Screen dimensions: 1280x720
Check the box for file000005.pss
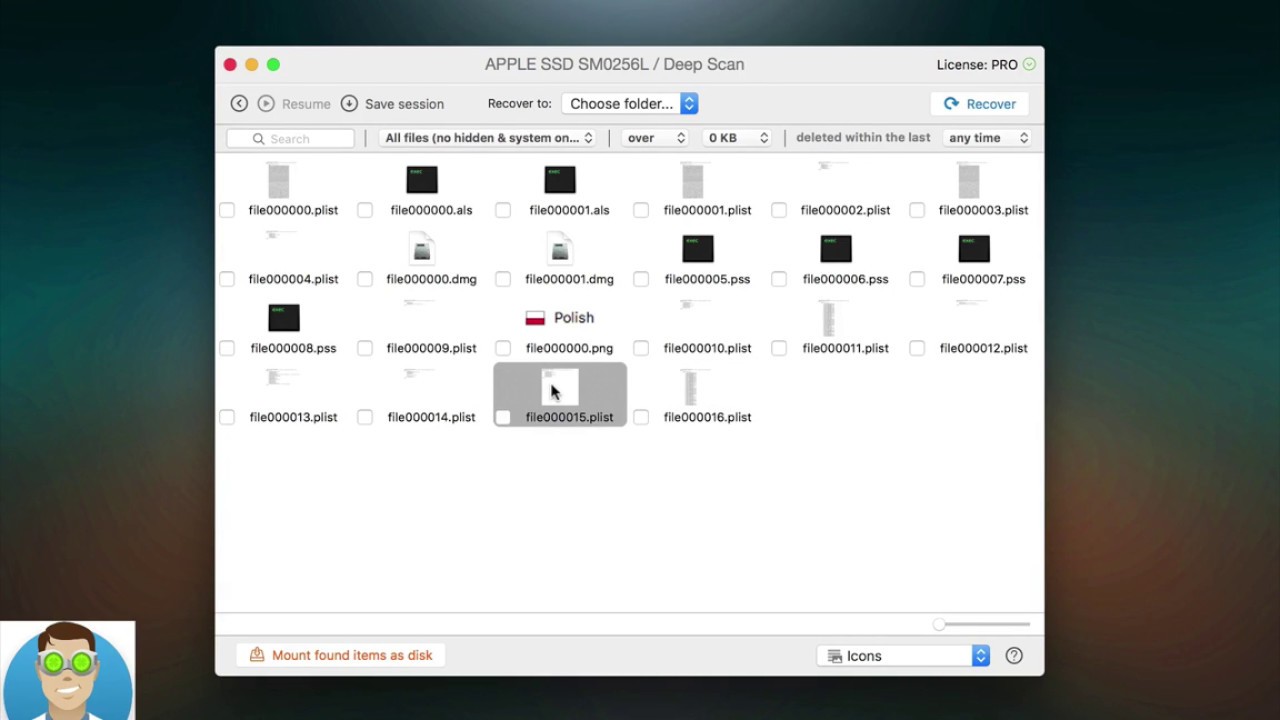[x=641, y=279]
